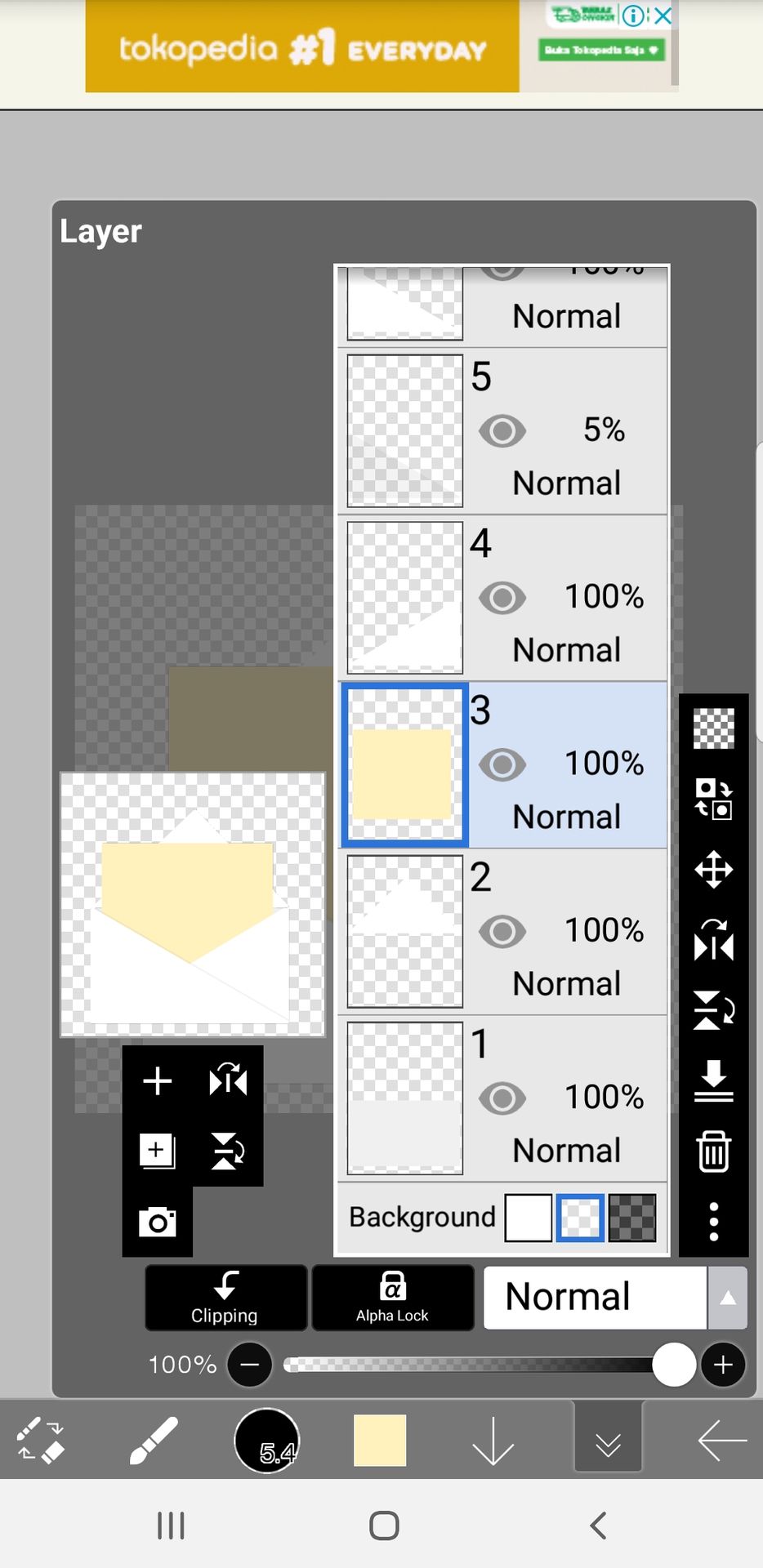Tap the trash icon to delete layer

pyautogui.click(x=713, y=1151)
